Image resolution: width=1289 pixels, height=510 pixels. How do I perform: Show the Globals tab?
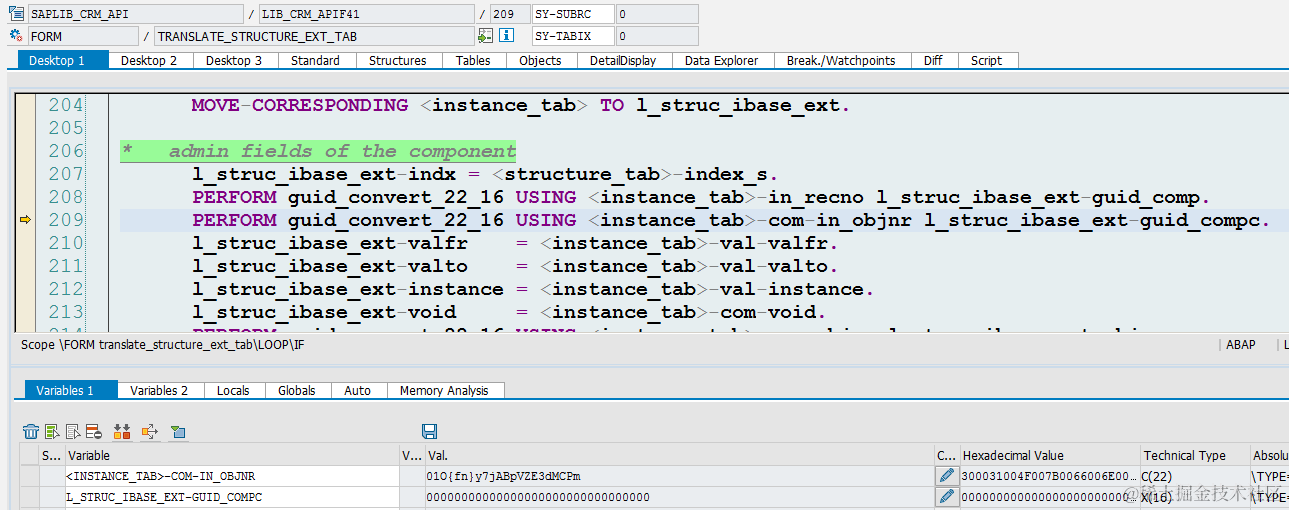297,390
